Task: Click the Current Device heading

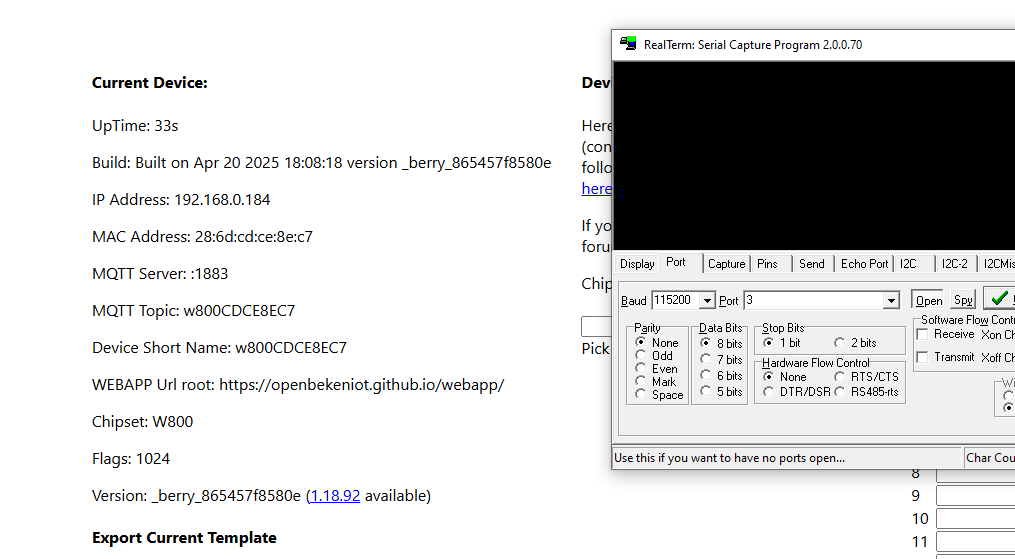Action: [150, 83]
